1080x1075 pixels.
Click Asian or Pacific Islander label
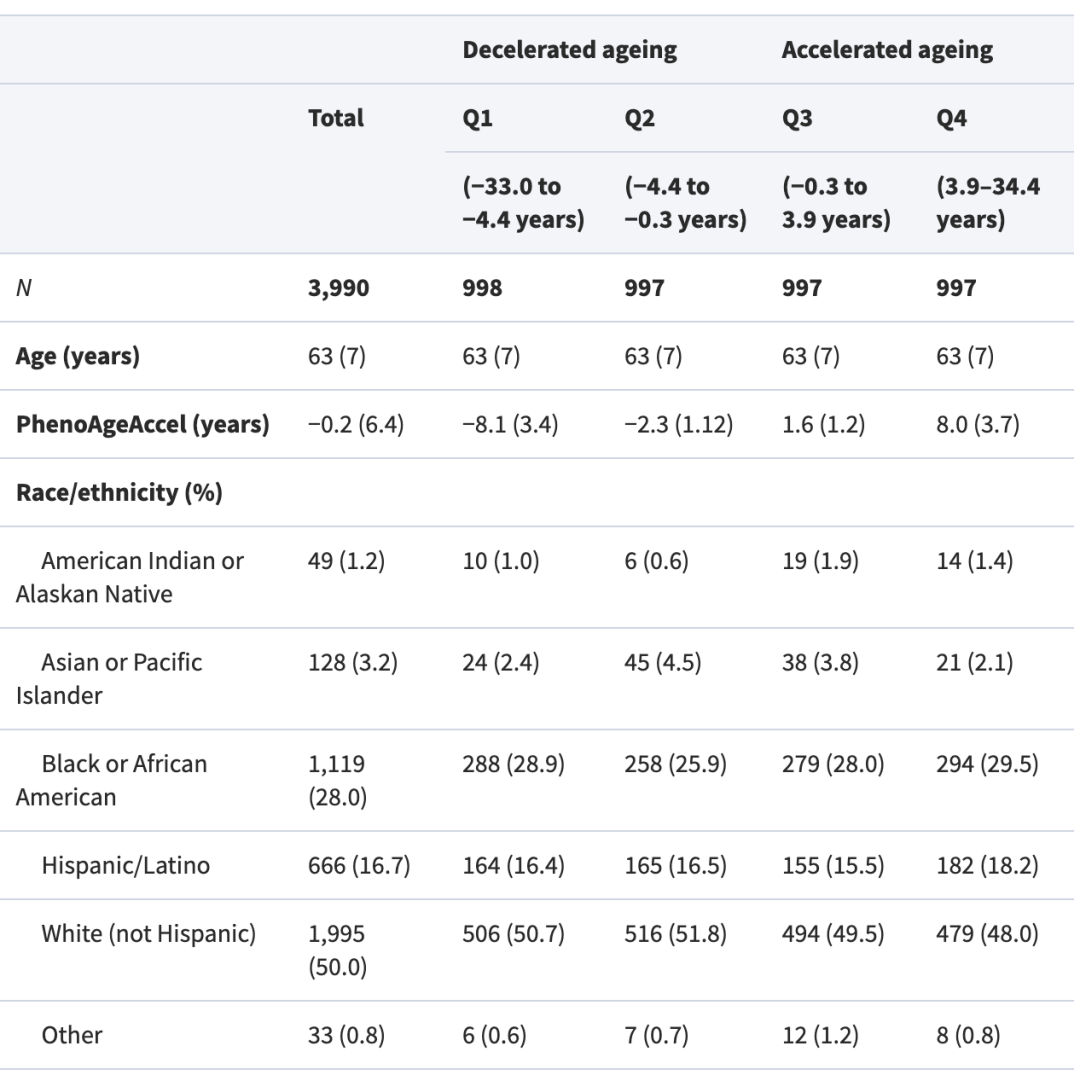(x=109, y=678)
